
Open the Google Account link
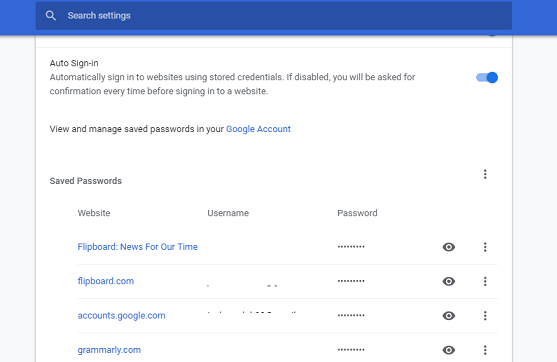[258, 129]
